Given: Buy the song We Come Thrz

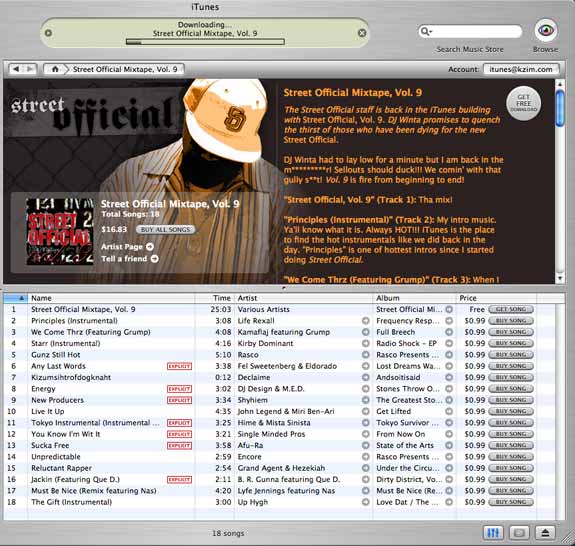Looking at the screenshot, I should click(x=511, y=332).
